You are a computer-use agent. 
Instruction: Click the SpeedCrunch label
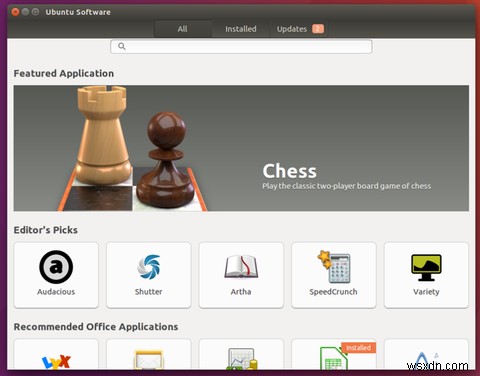pyautogui.click(x=333, y=292)
